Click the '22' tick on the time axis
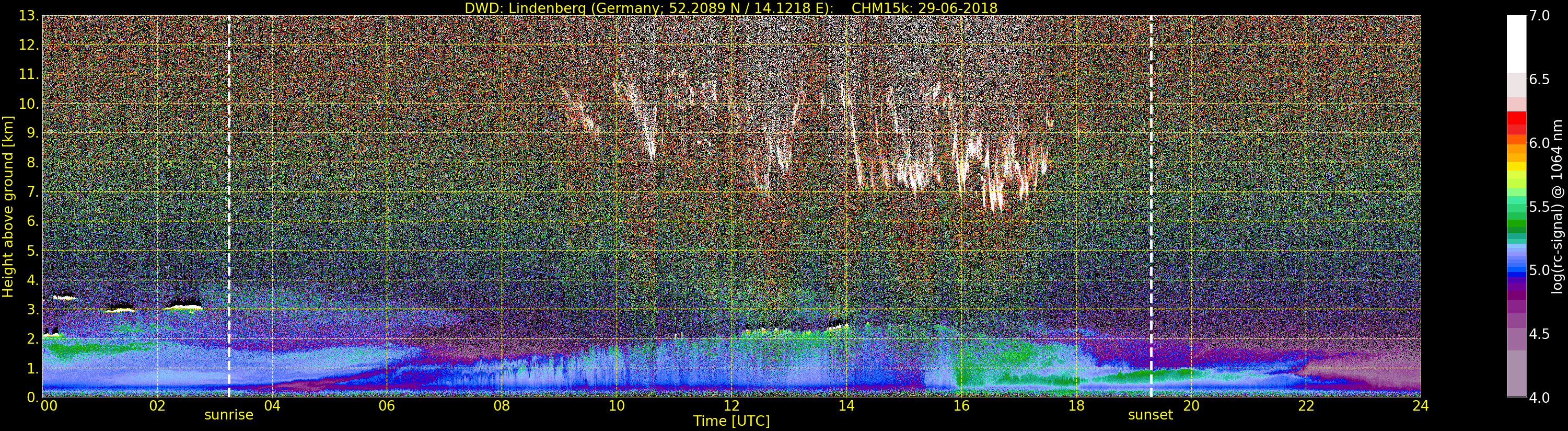The height and width of the screenshot is (431, 1568). click(1306, 406)
